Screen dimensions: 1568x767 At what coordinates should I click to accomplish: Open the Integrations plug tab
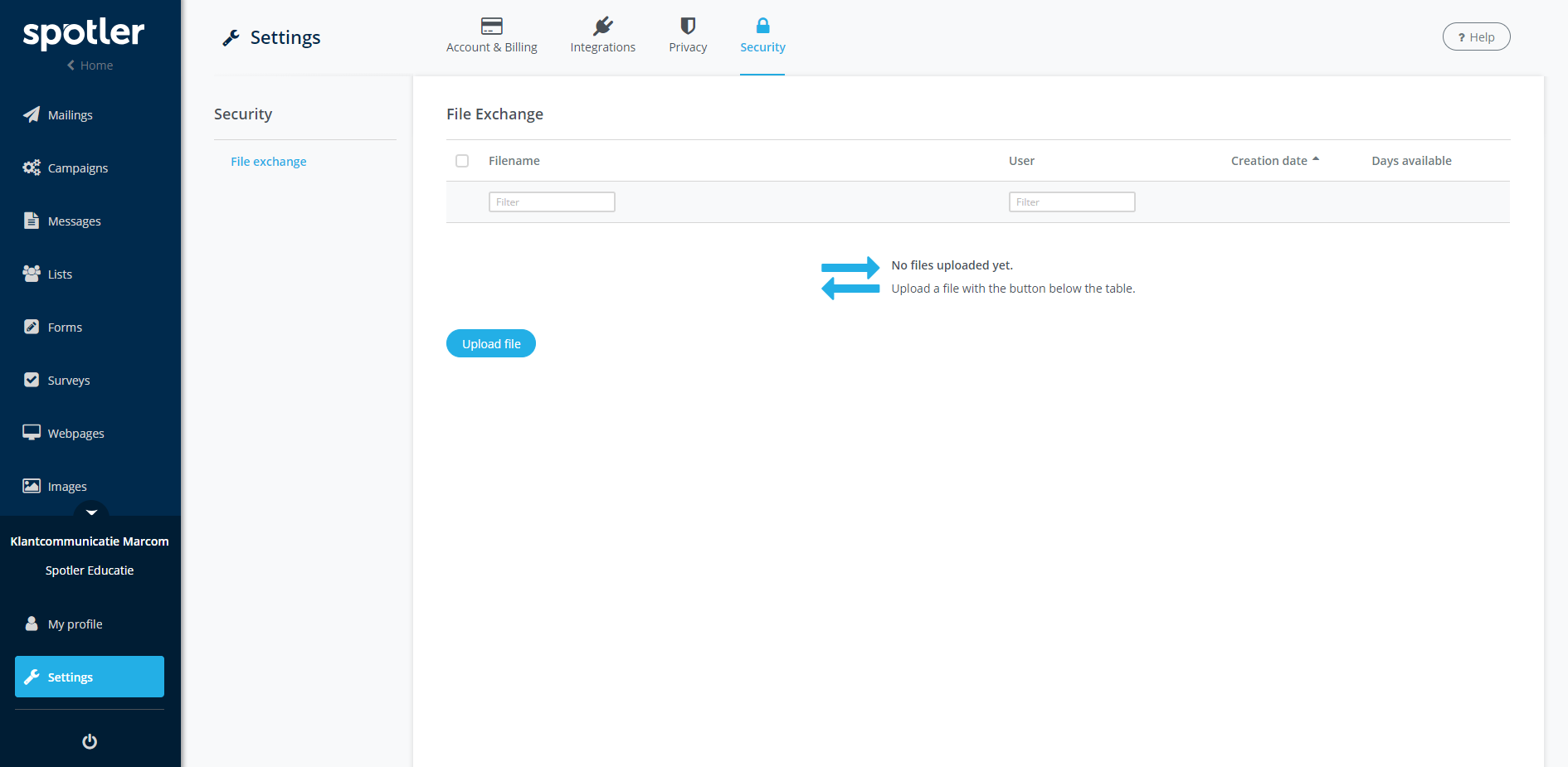pos(602,36)
